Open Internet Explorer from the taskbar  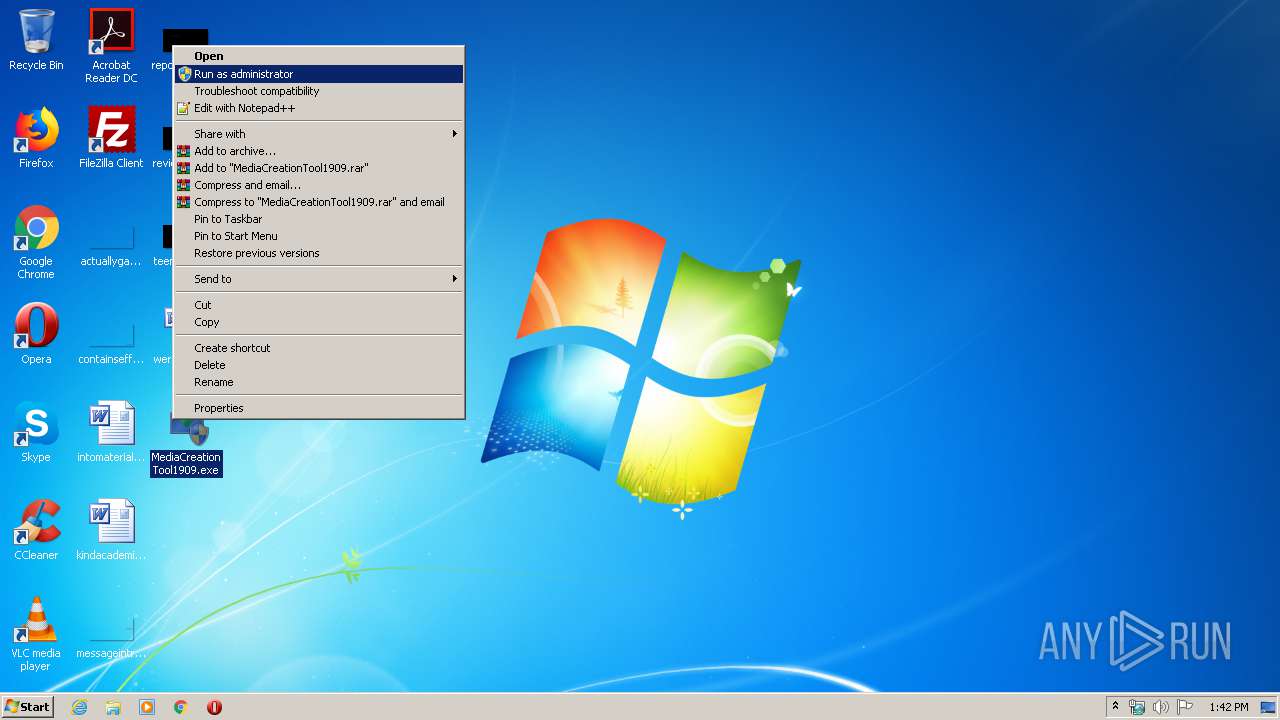[79, 707]
